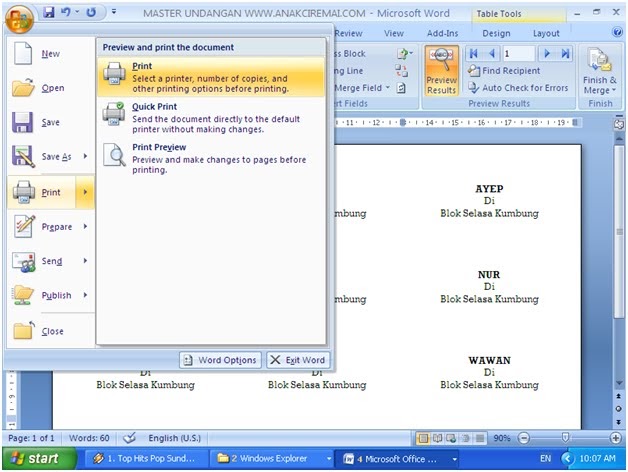628x472 pixels.
Task: Click the Save icon in Quick Access Toolbar
Action: [x=49, y=12]
